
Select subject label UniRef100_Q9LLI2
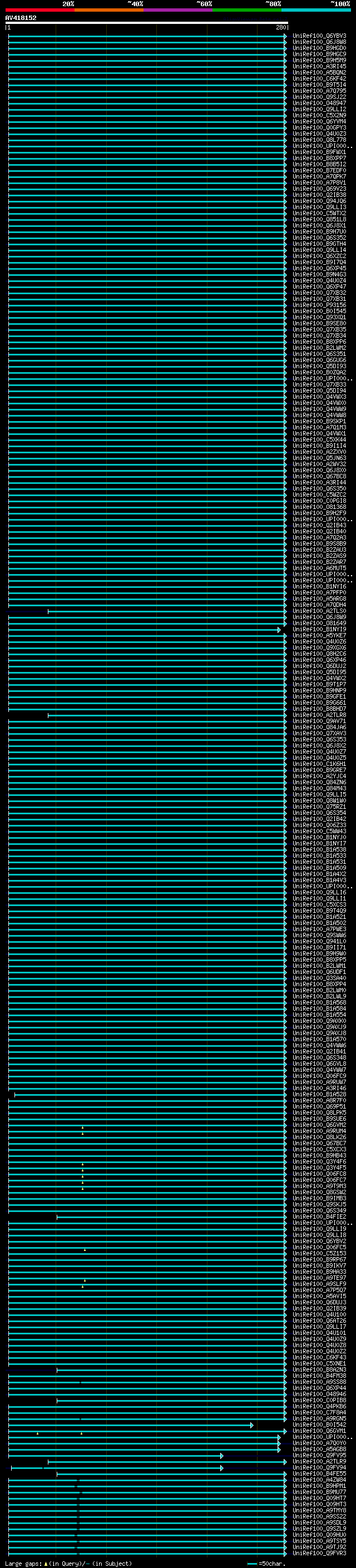[319, 109]
